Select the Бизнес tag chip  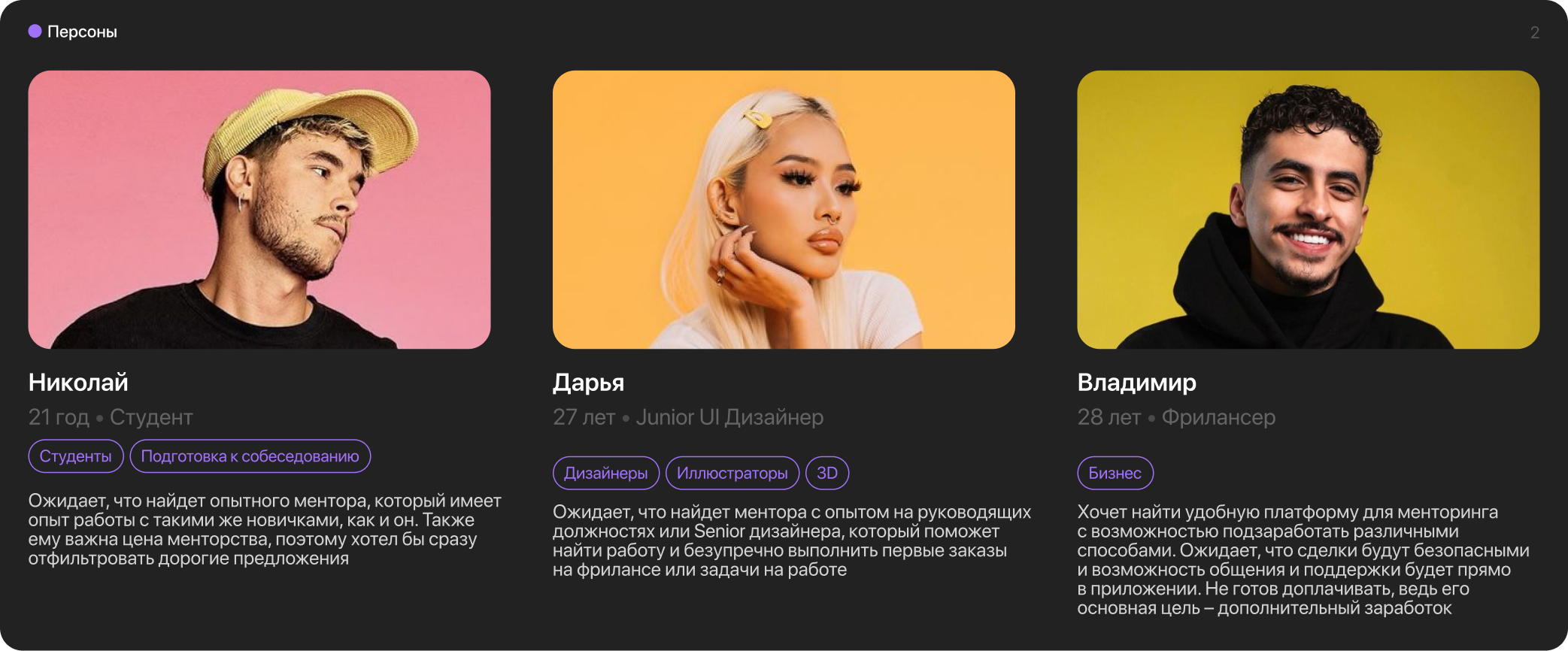[x=1115, y=473]
